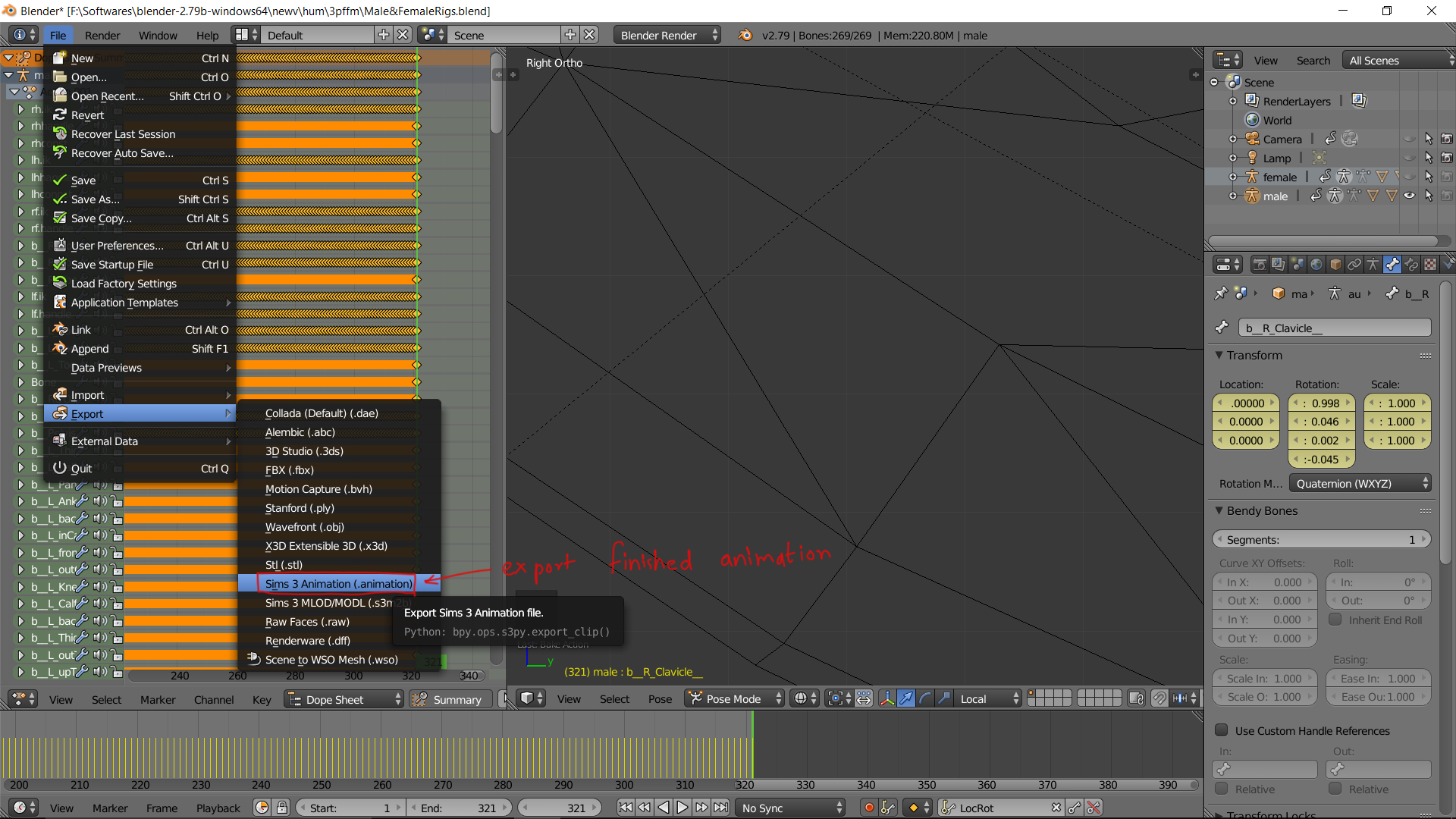1456x819 pixels.
Task: Click the End frame field
Action: 459,808
